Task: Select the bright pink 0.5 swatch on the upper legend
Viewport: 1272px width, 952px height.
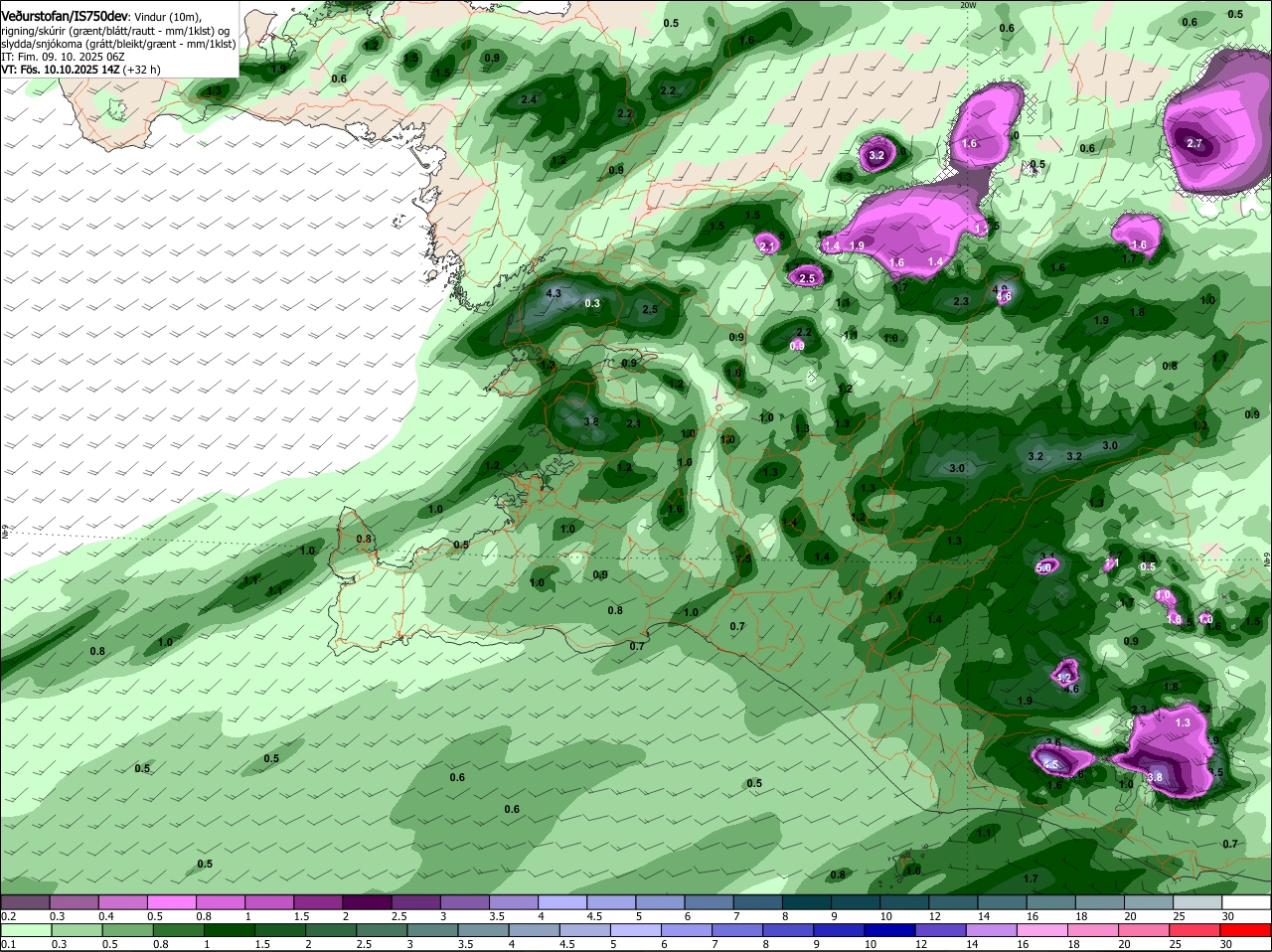Action: coord(172,901)
